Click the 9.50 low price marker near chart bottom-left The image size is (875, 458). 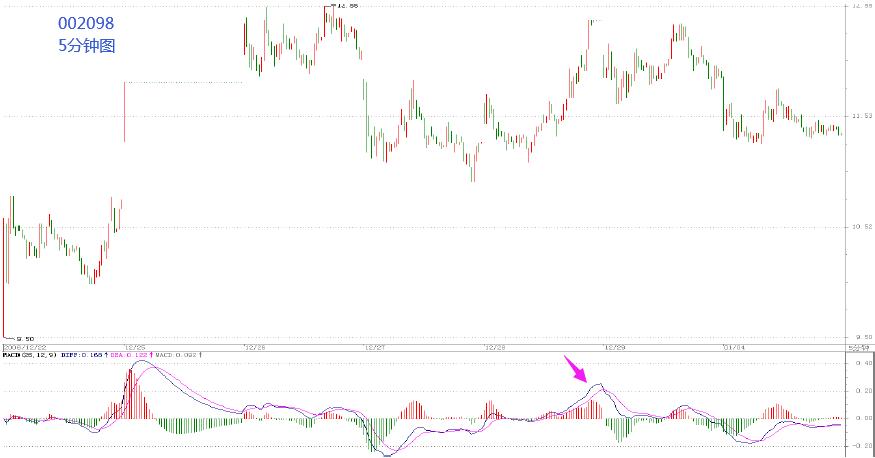click(x=25, y=339)
